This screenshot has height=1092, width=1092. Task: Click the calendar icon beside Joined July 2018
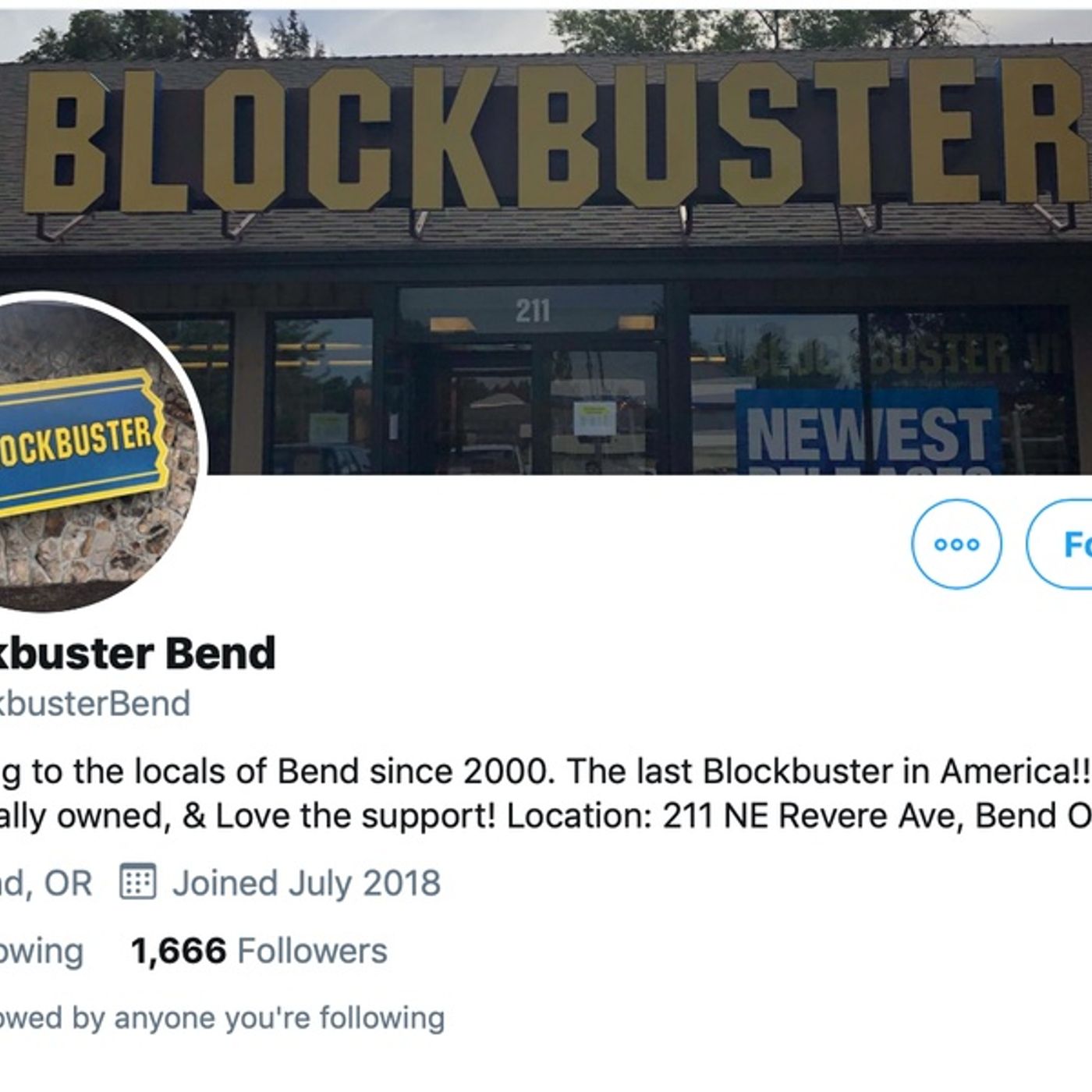click(x=137, y=882)
